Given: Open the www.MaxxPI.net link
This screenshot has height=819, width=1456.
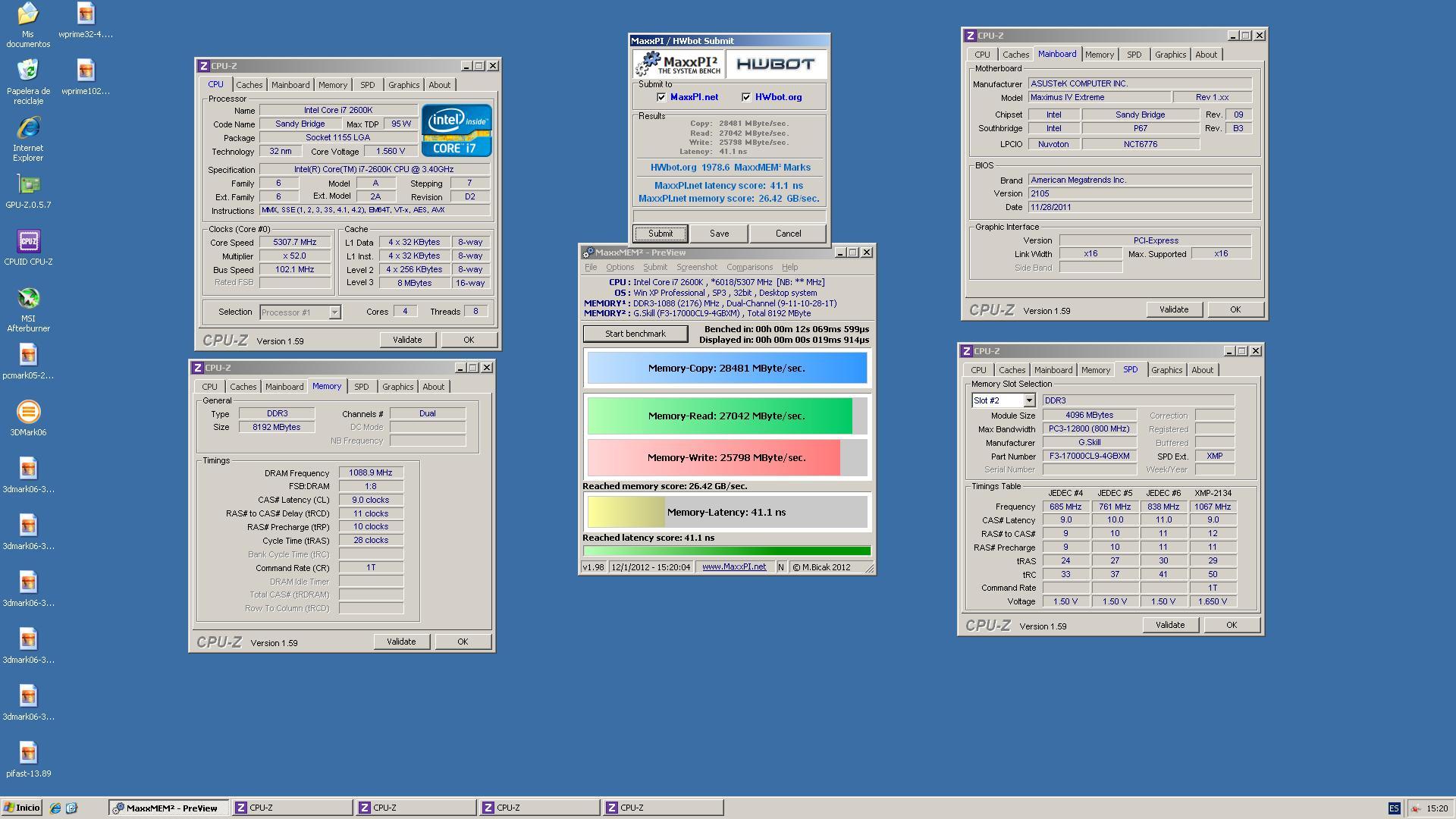Looking at the screenshot, I should click(733, 567).
